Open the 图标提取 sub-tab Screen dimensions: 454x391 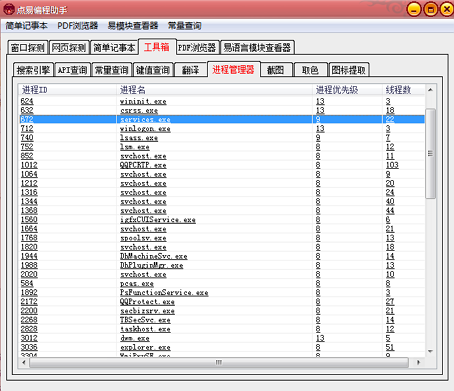click(349, 70)
